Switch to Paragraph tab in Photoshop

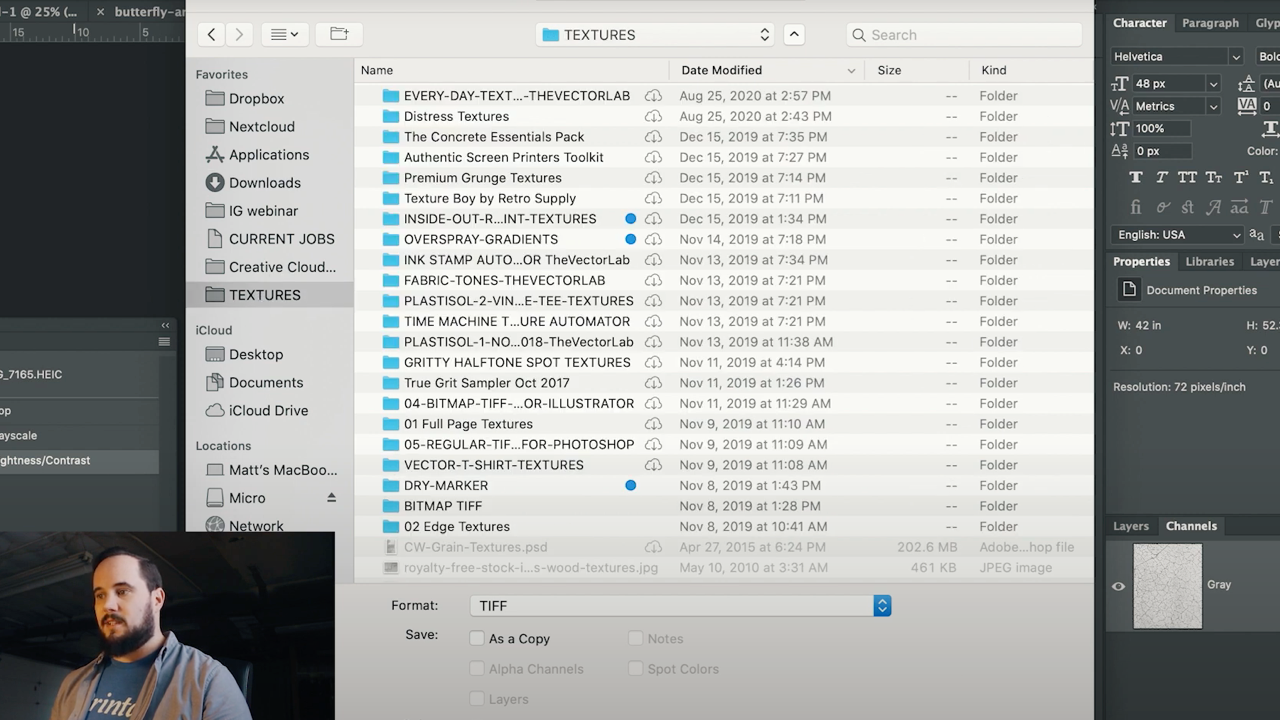tap(1210, 22)
